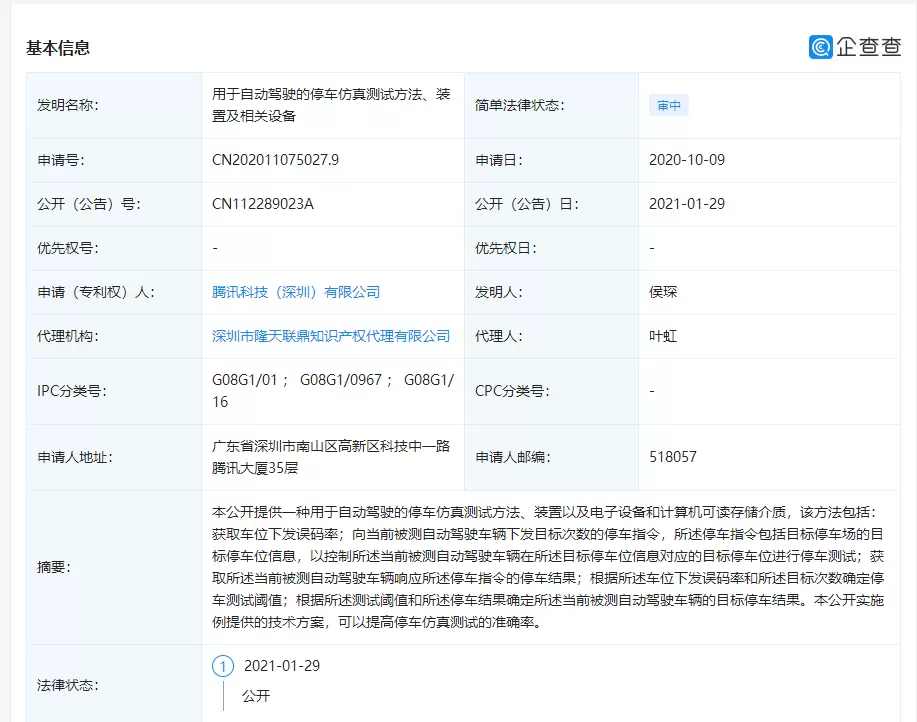Click the applicant postal code 518057
Viewport: 917px width, 722px height.
(673, 457)
